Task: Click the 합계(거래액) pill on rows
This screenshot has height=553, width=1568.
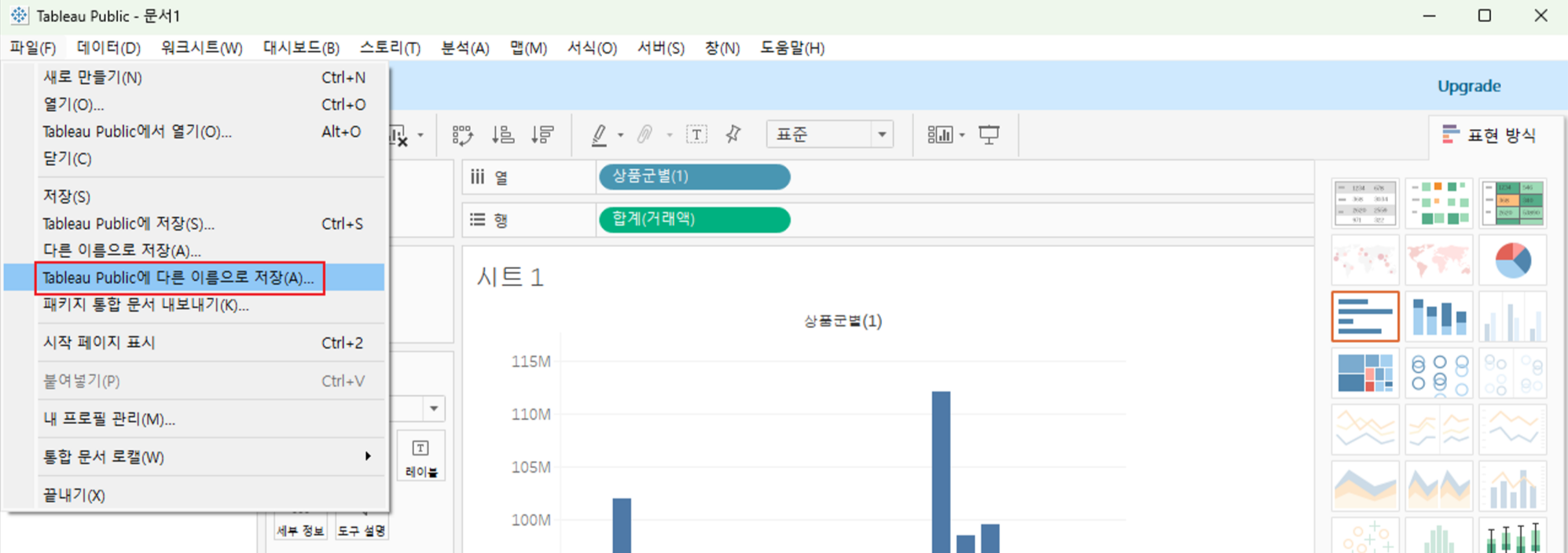Action: (694, 219)
